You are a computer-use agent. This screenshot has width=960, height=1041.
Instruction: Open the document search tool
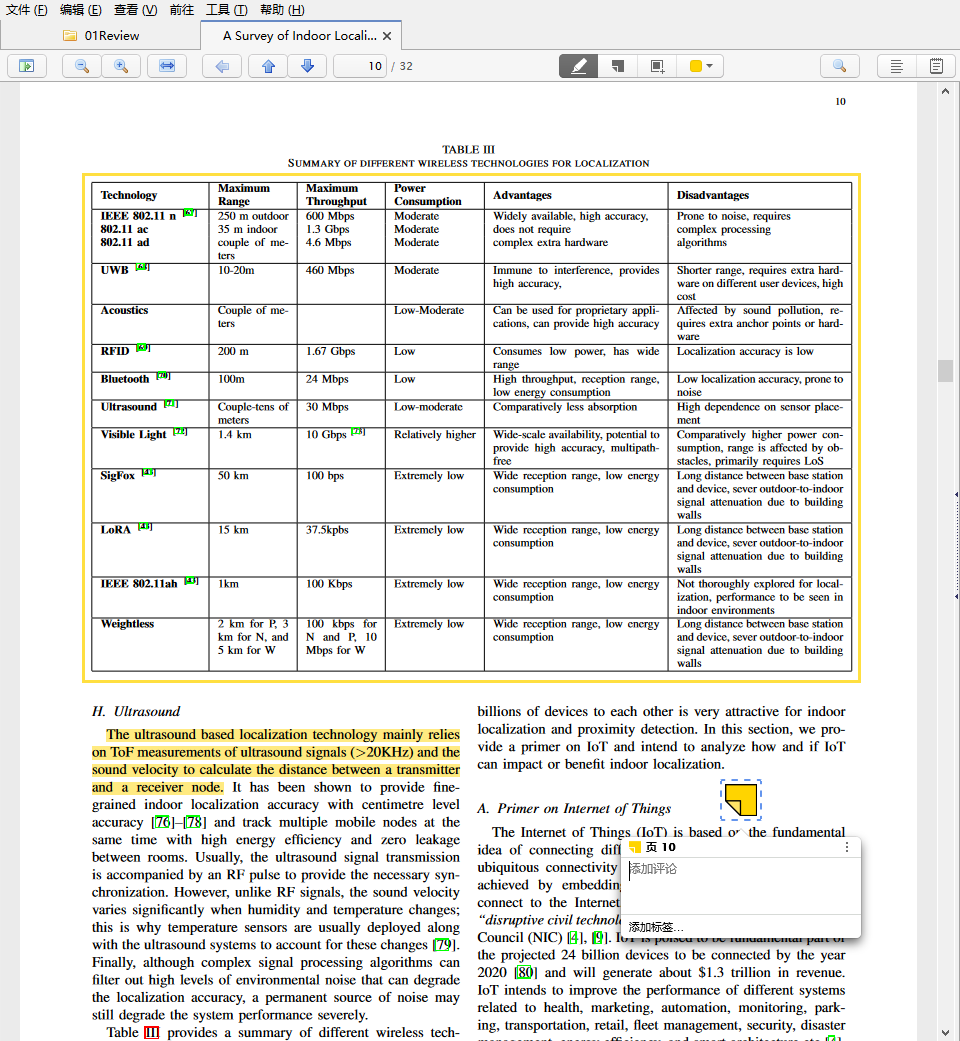click(x=840, y=66)
